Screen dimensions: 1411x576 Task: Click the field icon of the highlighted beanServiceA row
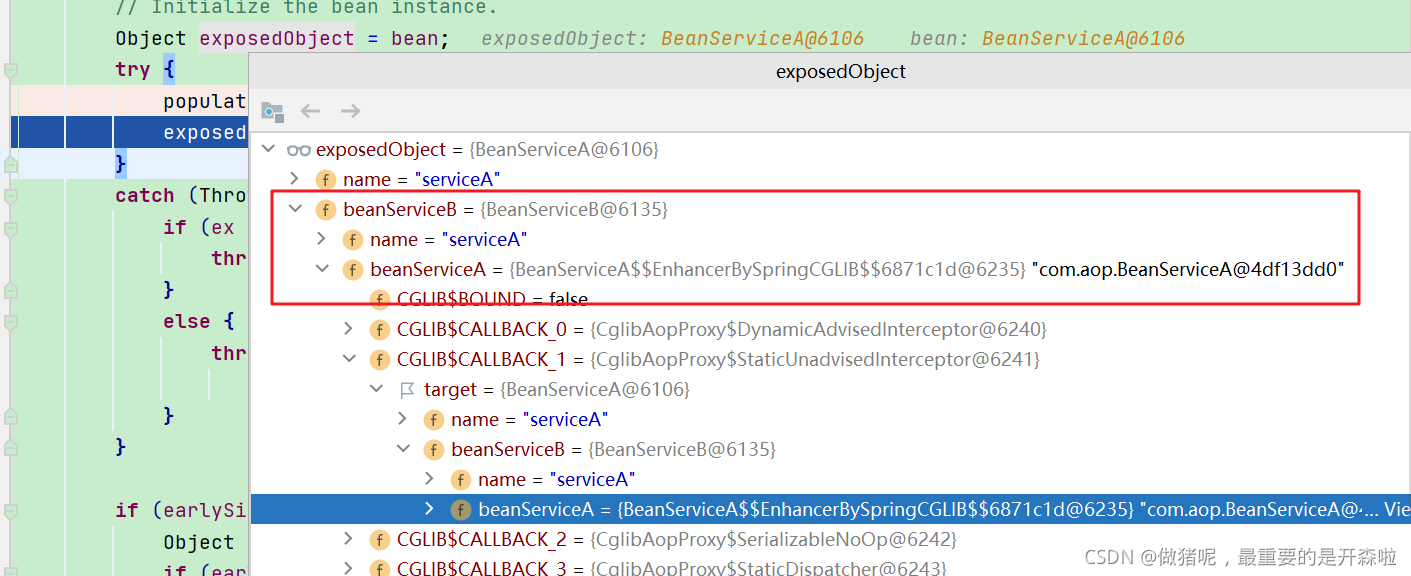tap(461, 509)
